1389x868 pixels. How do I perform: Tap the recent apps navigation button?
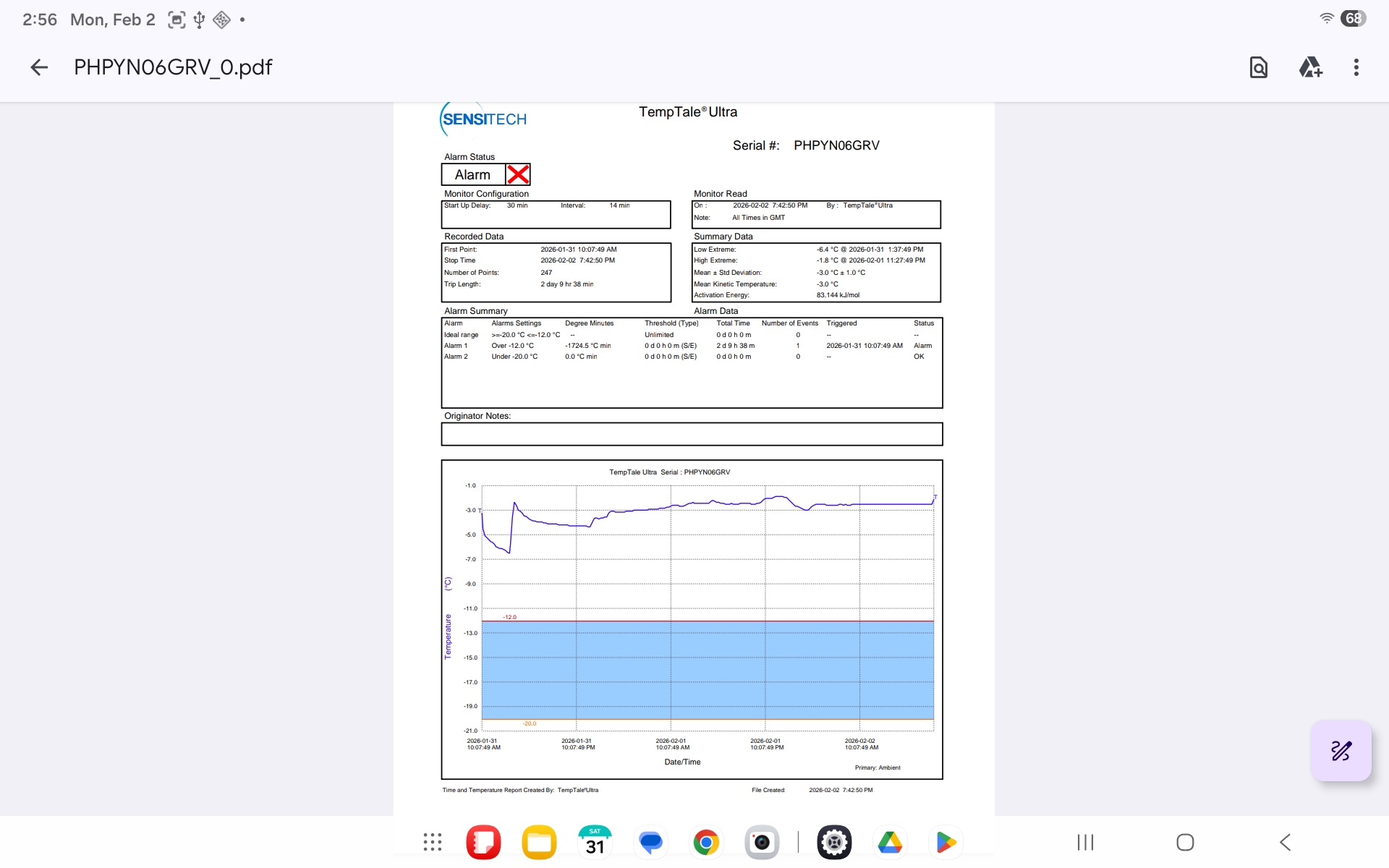pyautogui.click(x=1085, y=842)
